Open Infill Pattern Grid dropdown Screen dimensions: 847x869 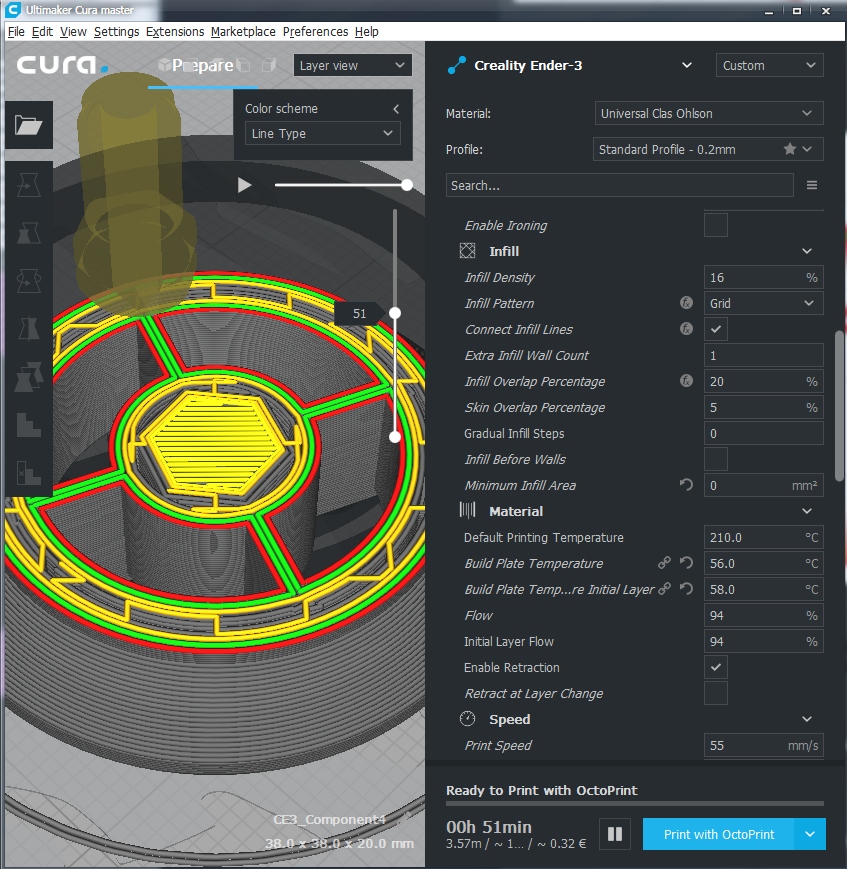(763, 303)
